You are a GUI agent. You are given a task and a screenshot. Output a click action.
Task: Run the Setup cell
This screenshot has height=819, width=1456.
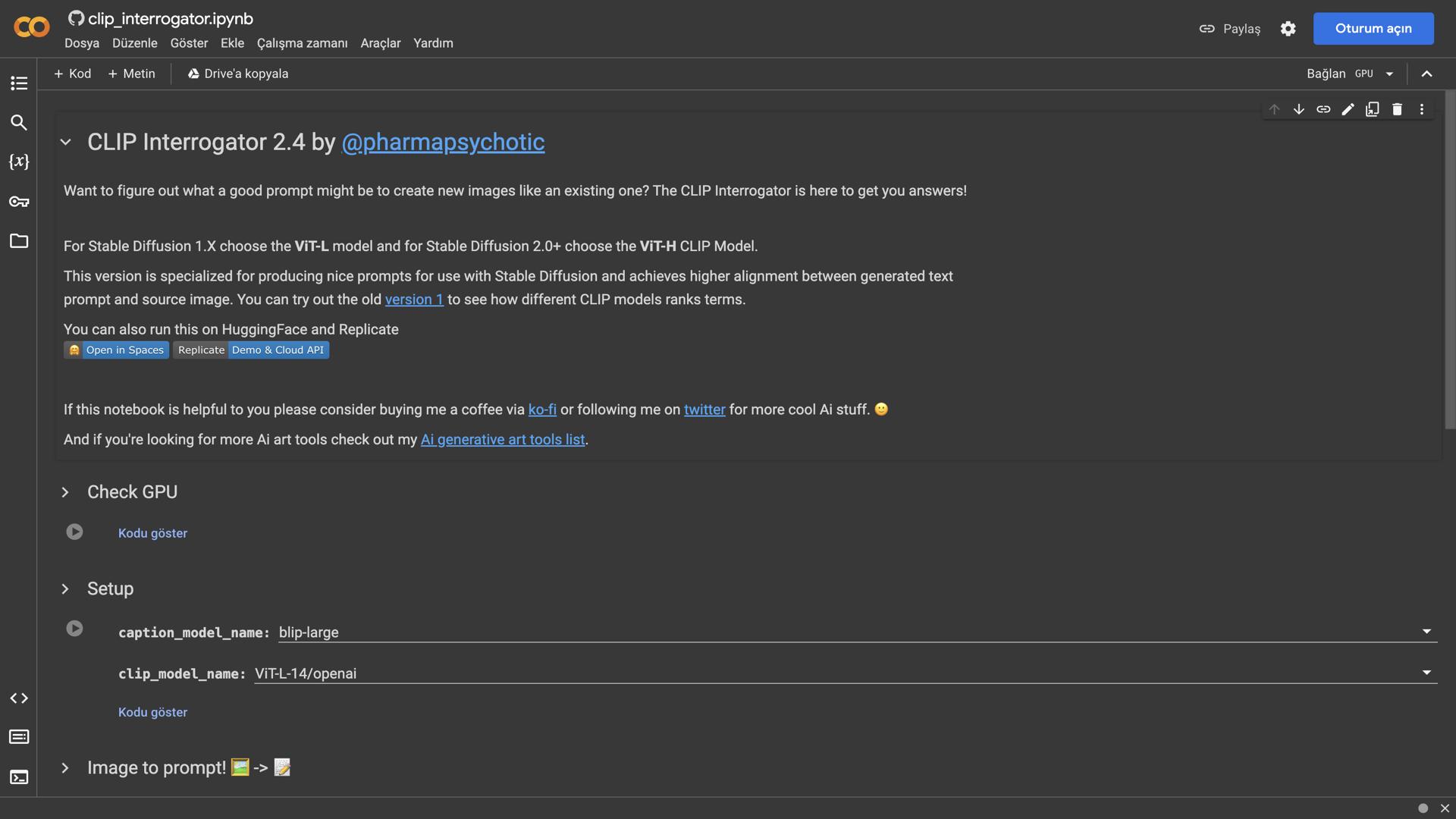click(x=74, y=629)
